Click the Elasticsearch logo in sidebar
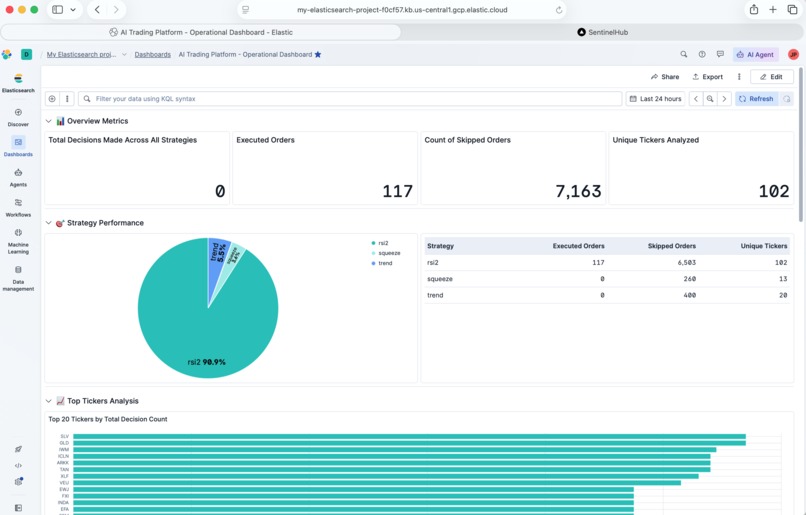 18,79
